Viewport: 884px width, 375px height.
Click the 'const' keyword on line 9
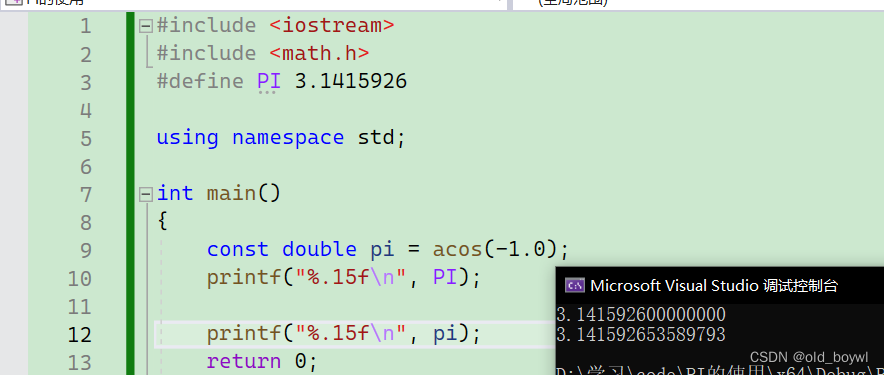click(x=237, y=249)
